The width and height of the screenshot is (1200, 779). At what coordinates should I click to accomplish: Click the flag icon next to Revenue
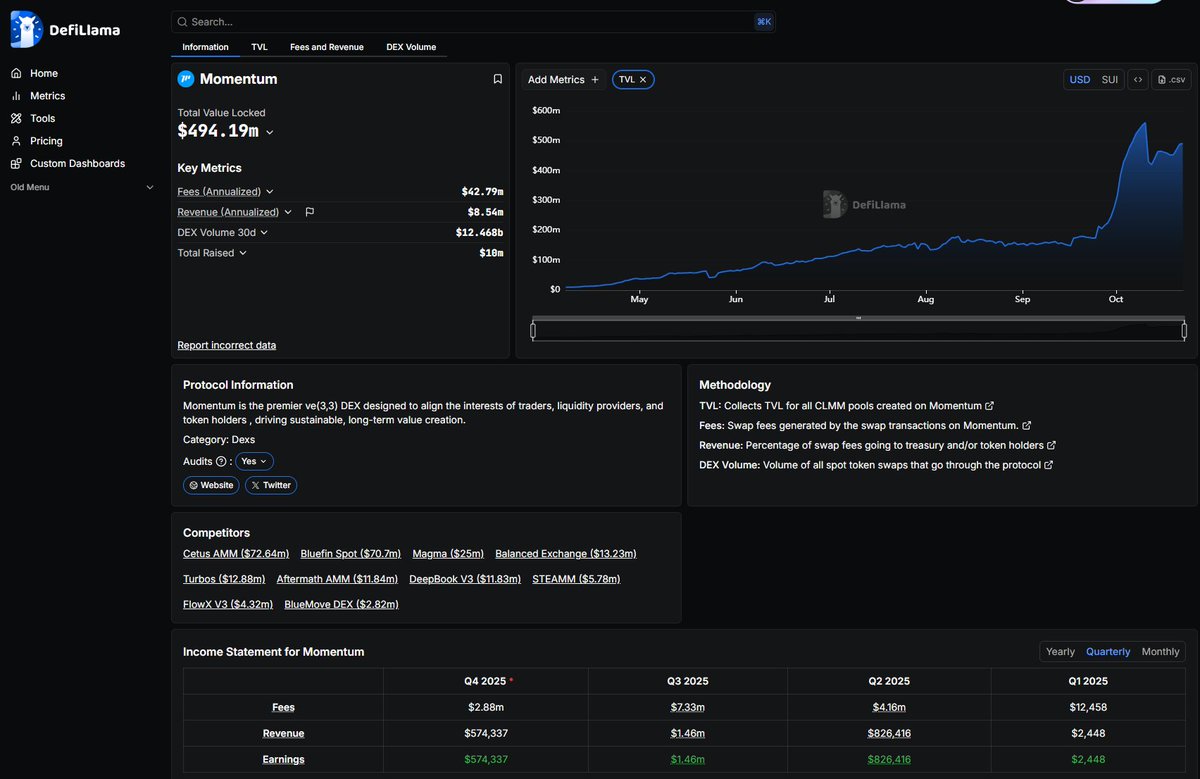point(310,212)
